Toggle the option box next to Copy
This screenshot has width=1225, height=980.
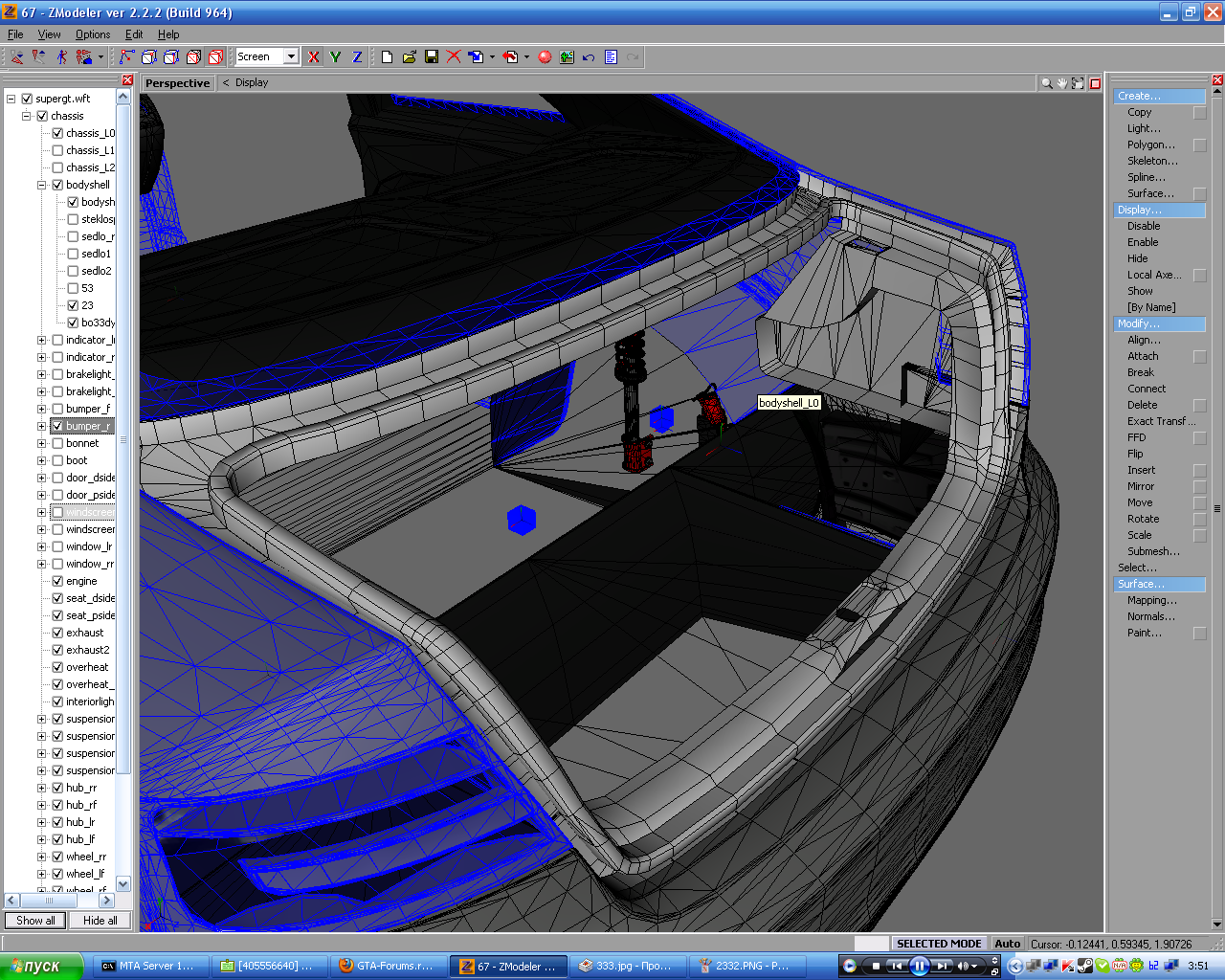coord(1200,113)
